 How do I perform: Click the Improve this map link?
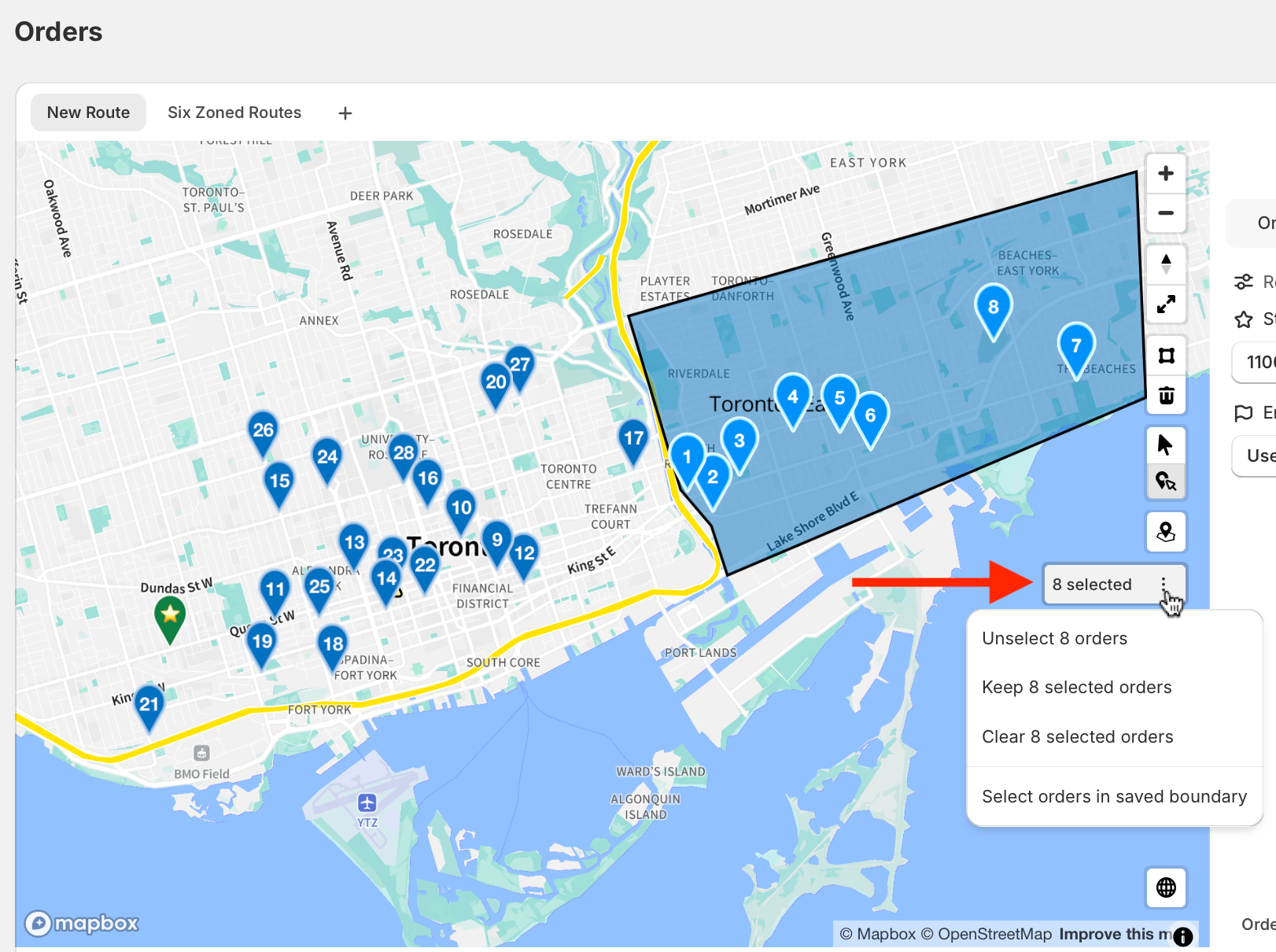(x=1116, y=935)
